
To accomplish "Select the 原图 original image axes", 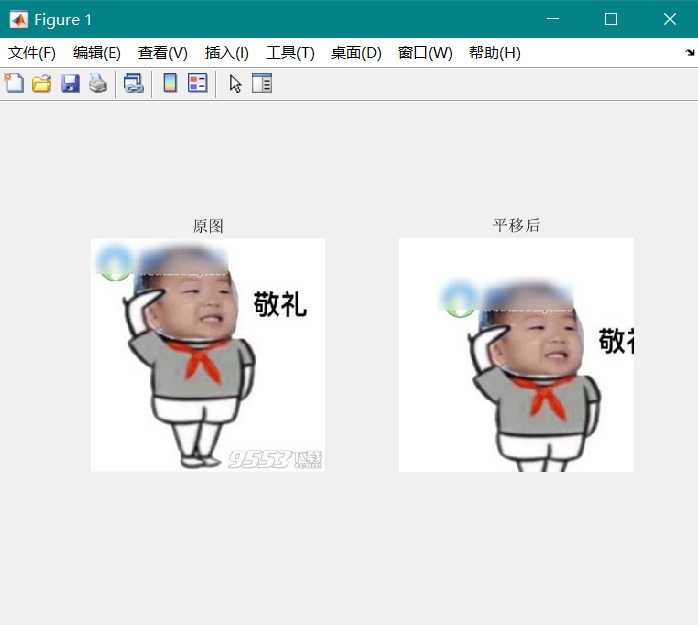I will (208, 355).
